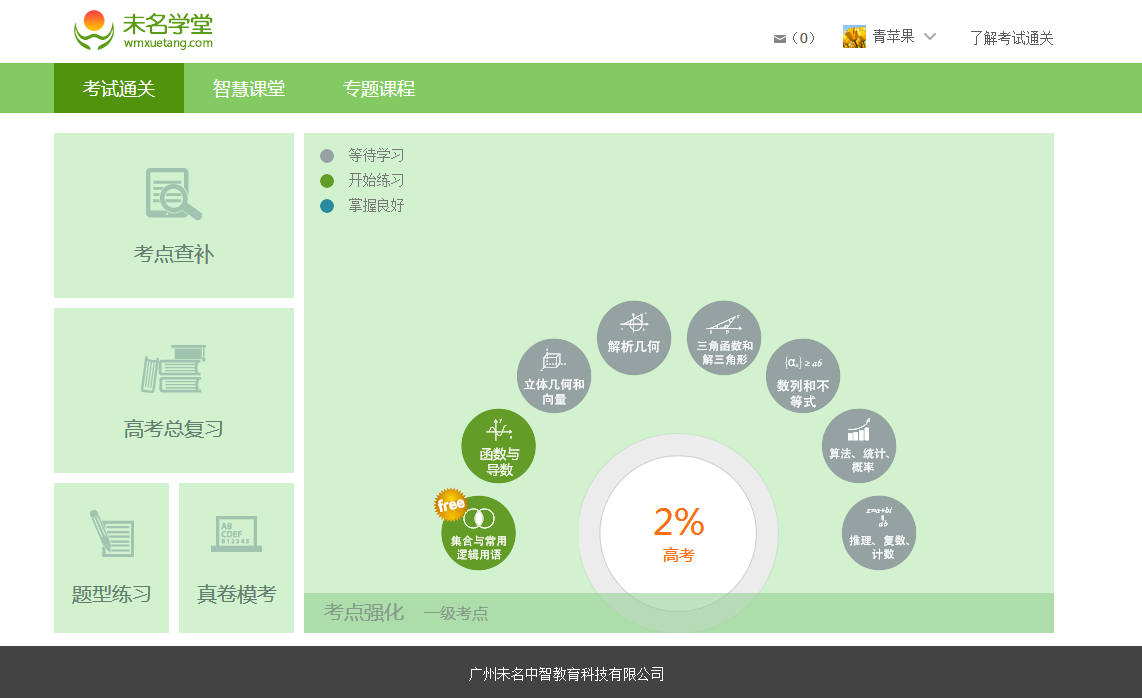
Task: Open the 考点查补 panel
Action: (174, 216)
